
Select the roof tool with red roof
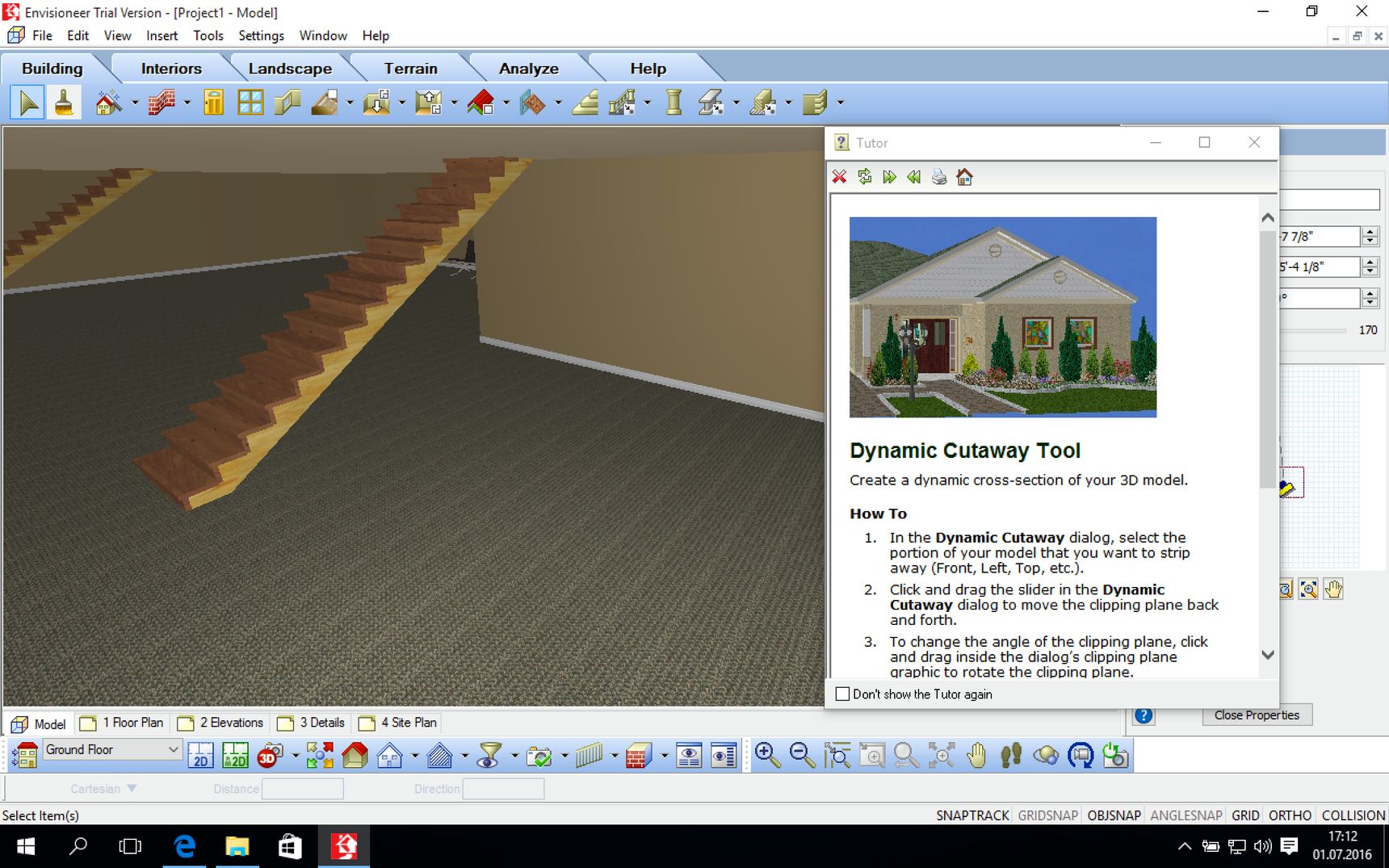tap(480, 103)
